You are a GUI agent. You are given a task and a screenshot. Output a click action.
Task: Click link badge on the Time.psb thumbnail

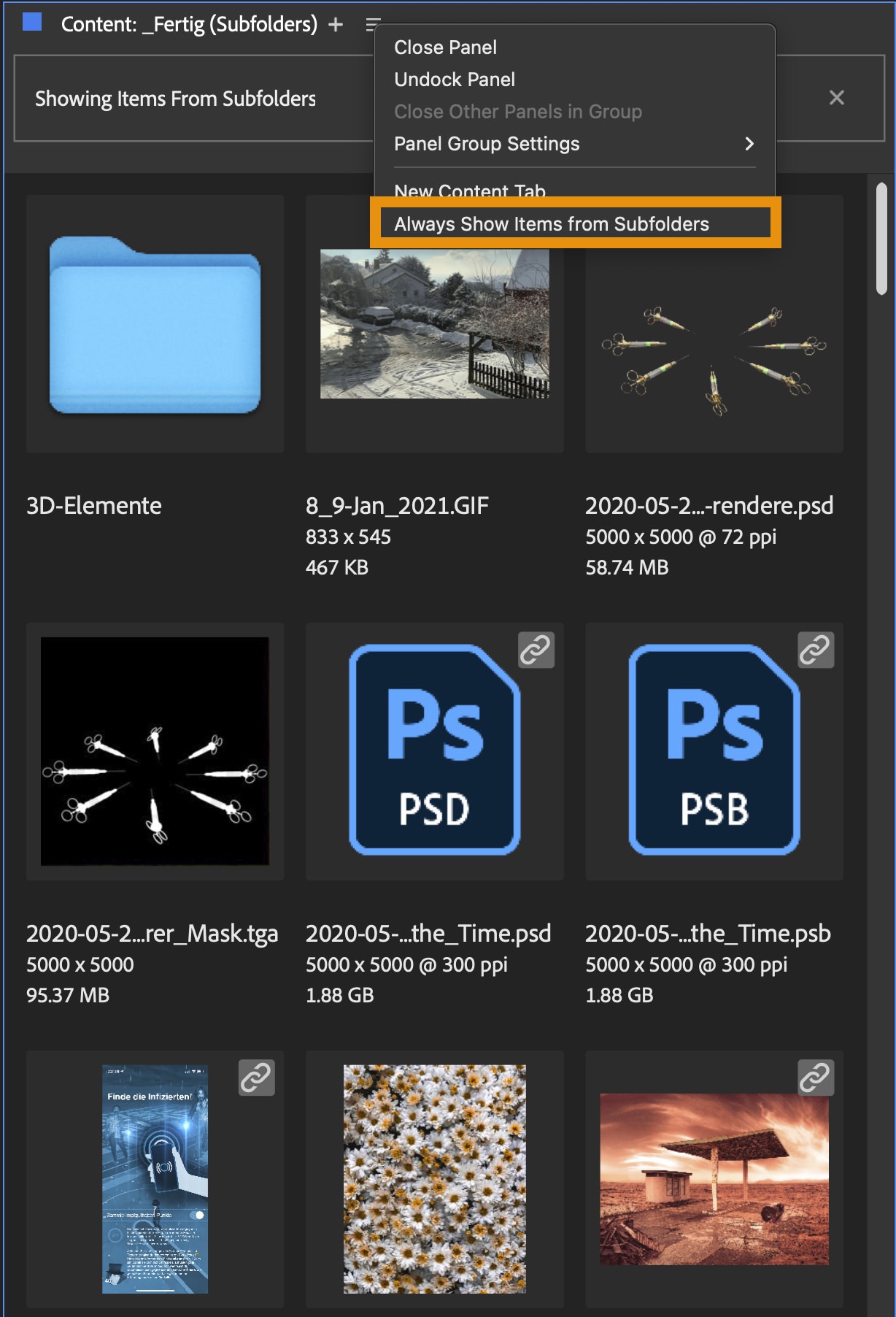[815, 650]
